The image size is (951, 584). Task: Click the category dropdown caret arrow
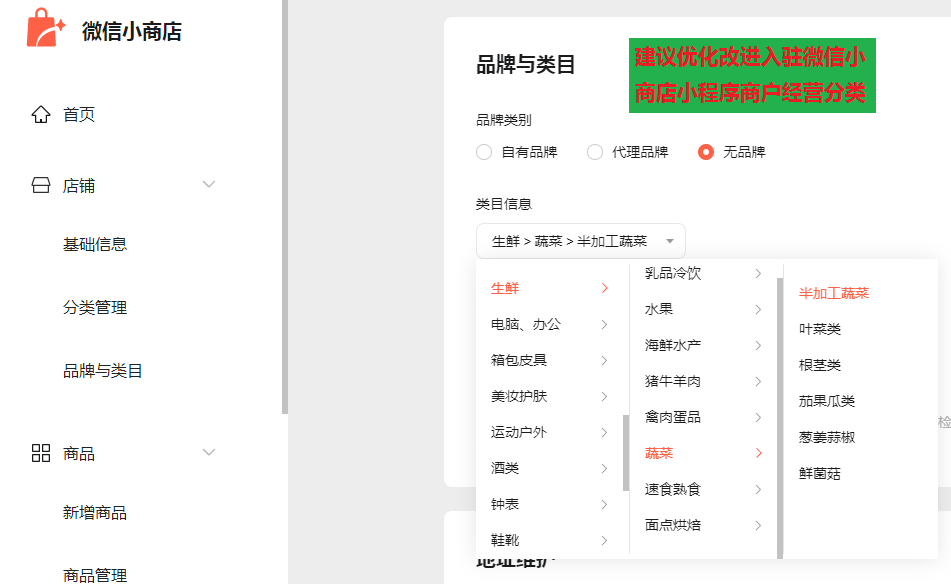670,241
